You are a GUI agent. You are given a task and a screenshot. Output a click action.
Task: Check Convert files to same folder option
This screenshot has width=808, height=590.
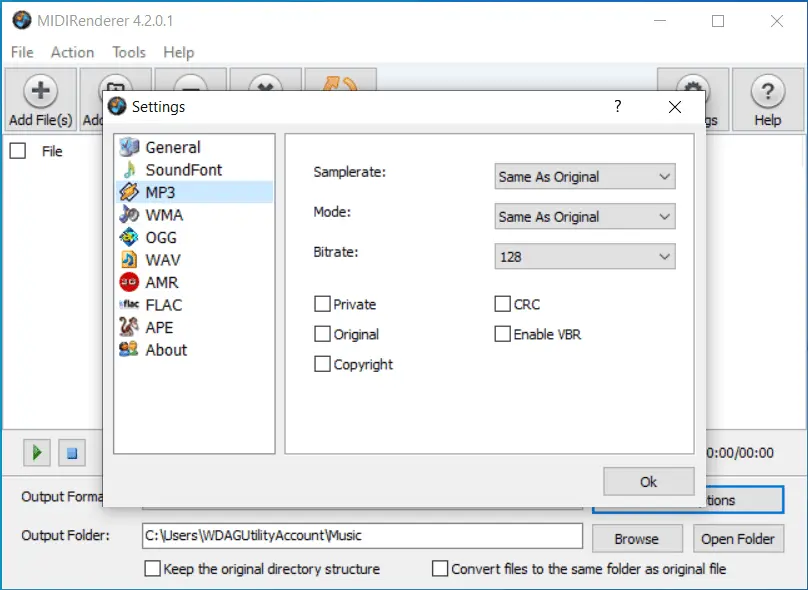point(440,569)
